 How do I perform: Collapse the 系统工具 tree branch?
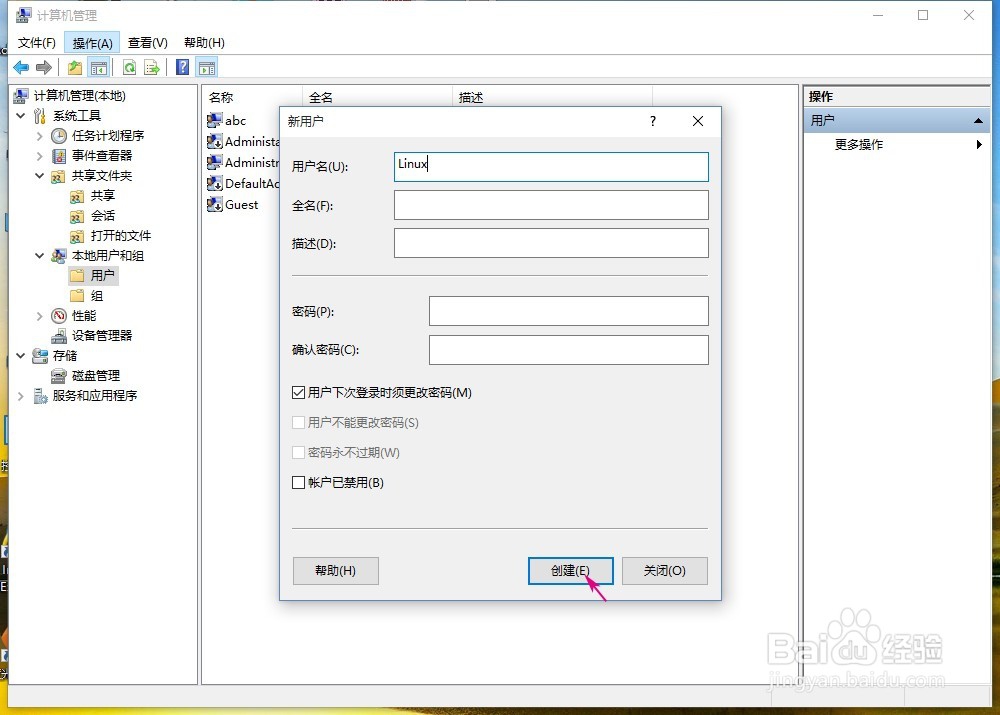coord(20,115)
